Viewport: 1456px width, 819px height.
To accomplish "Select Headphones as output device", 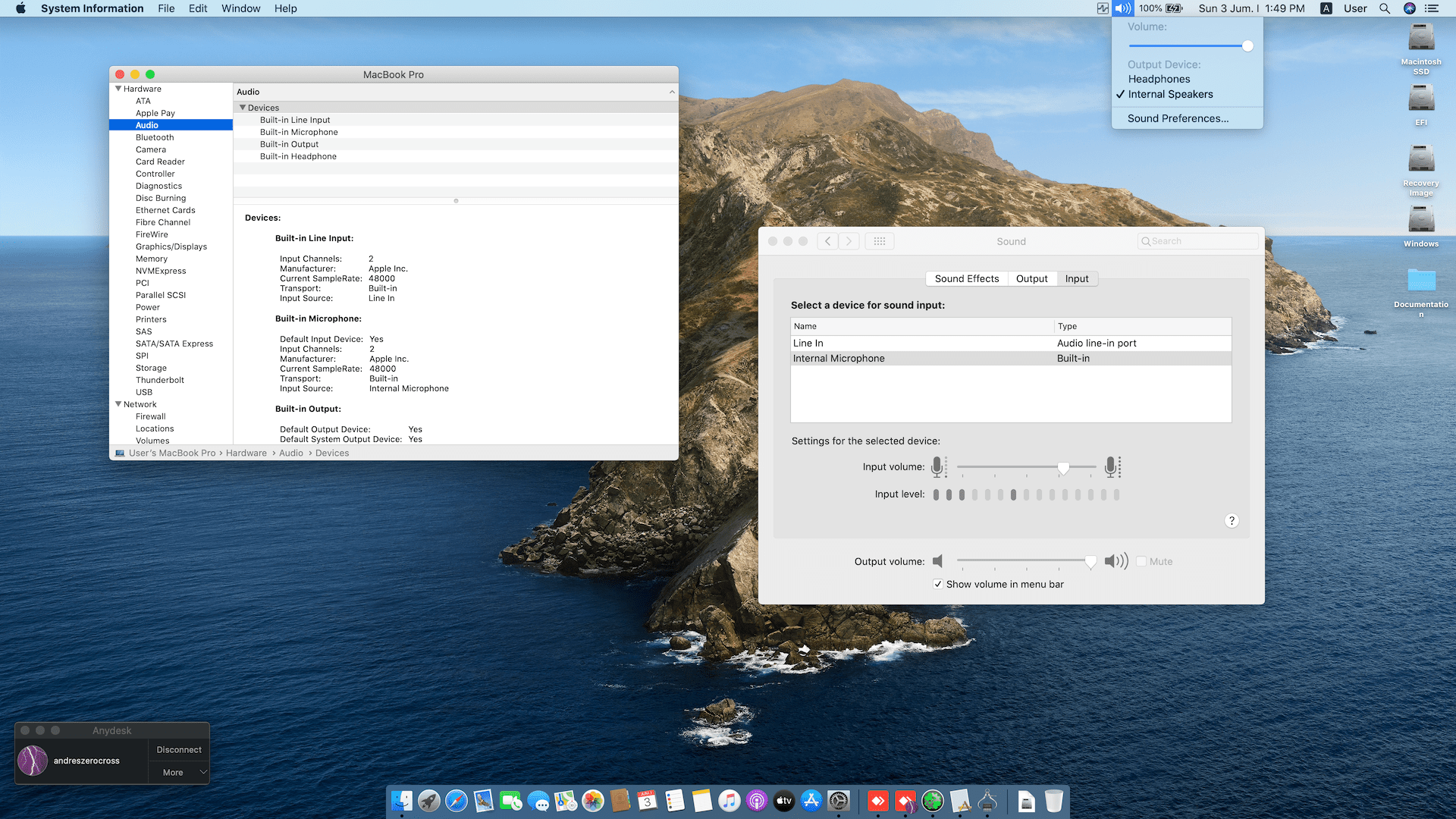I will tap(1159, 79).
